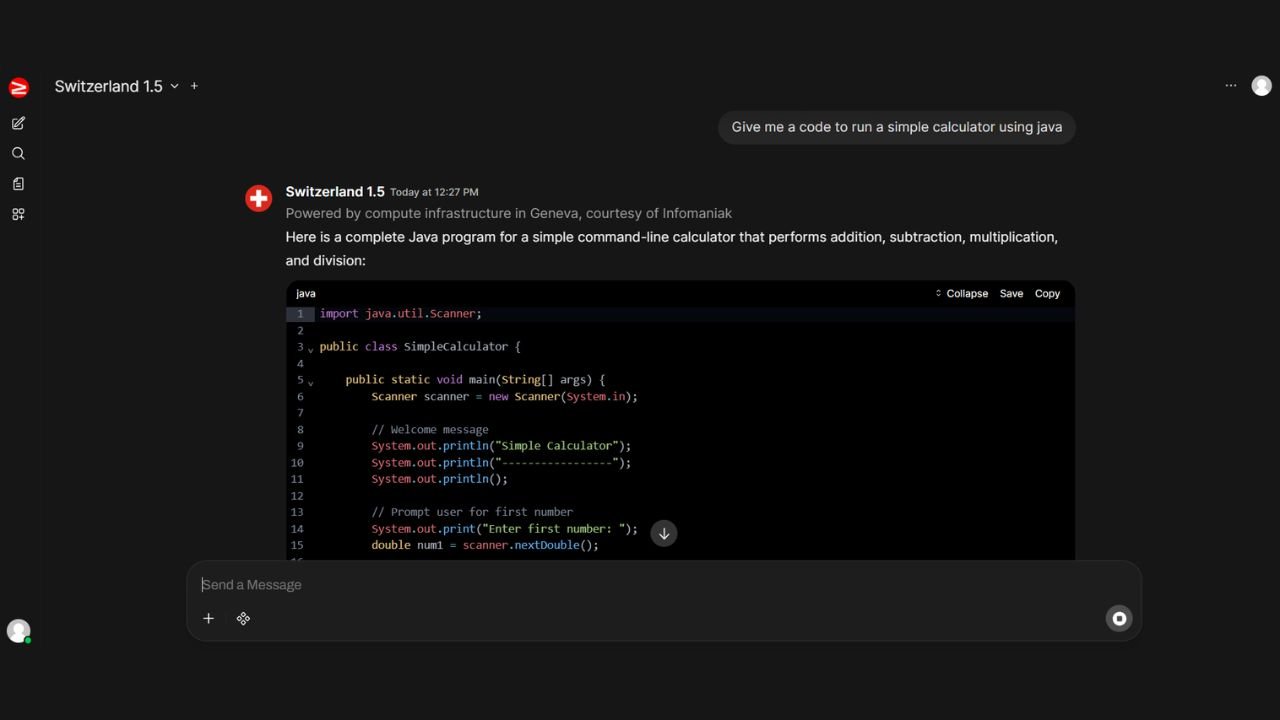Open the notes icon in sidebar
1280x720 pixels.
pos(18,184)
